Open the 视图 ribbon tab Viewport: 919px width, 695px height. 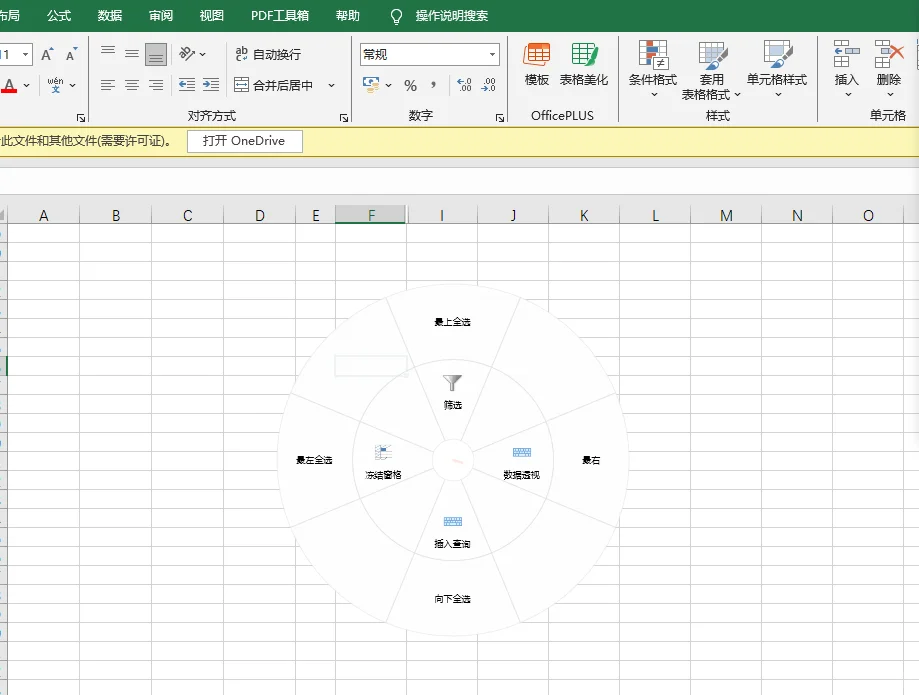coord(212,15)
